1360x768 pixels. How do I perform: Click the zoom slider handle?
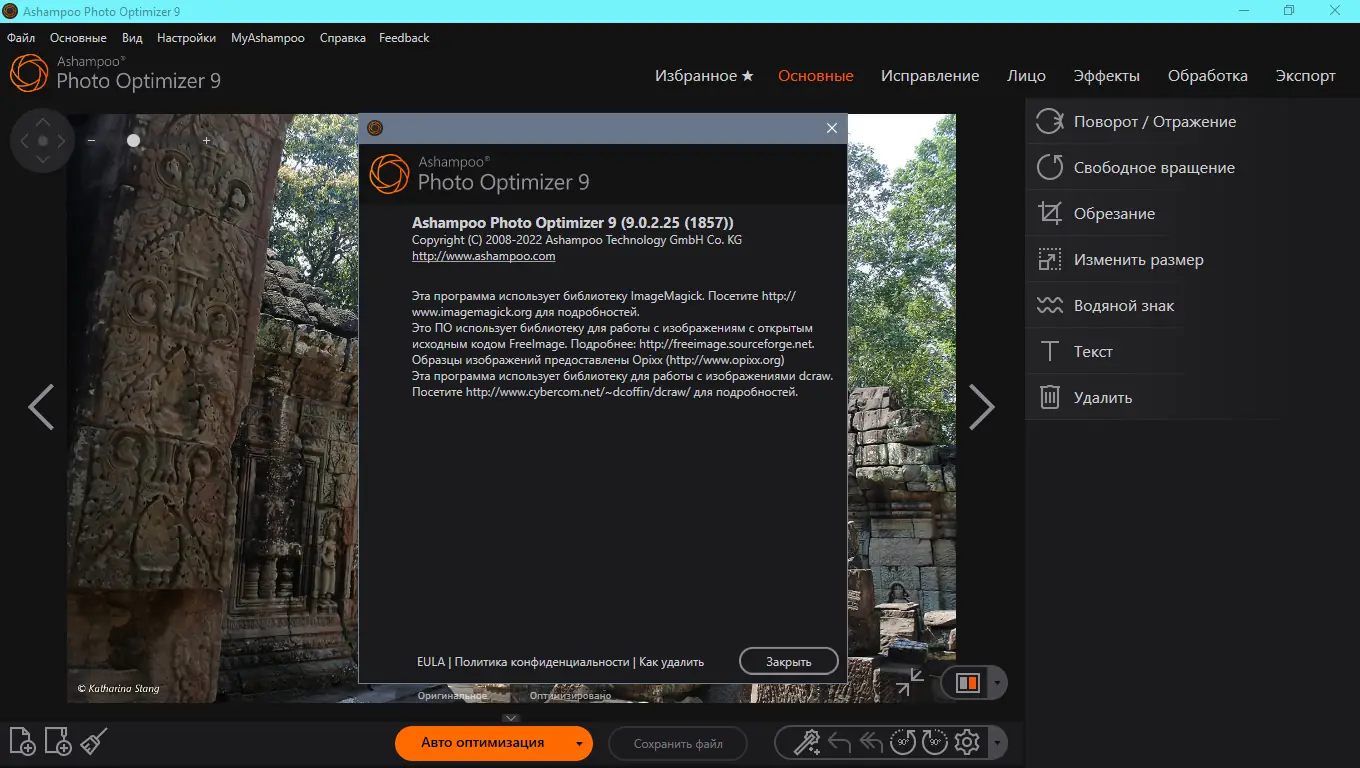coord(133,141)
